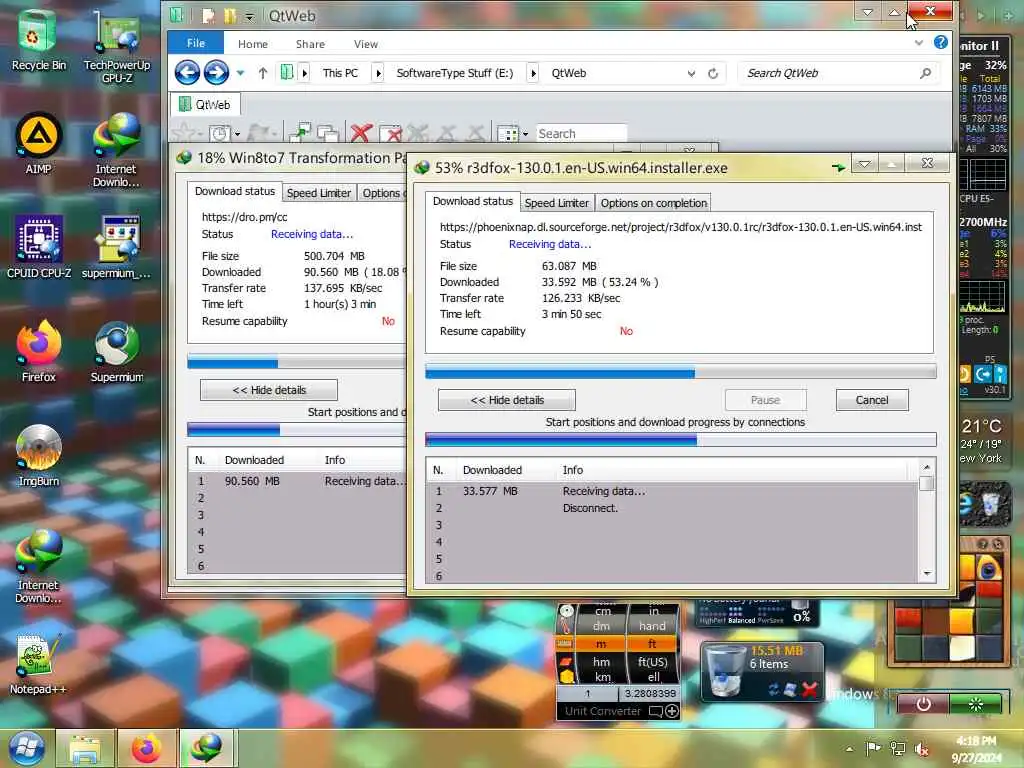Open Speed Limiter tab in Win8to7 download
The height and width of the screenshot is (768, 1024).
319,193
